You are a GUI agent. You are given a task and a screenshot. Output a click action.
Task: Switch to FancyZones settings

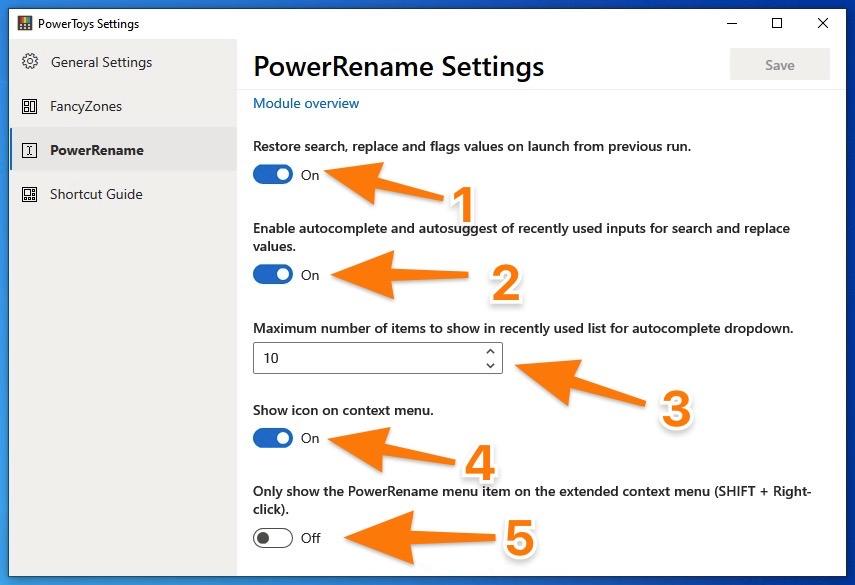click(x=123, y=106)
